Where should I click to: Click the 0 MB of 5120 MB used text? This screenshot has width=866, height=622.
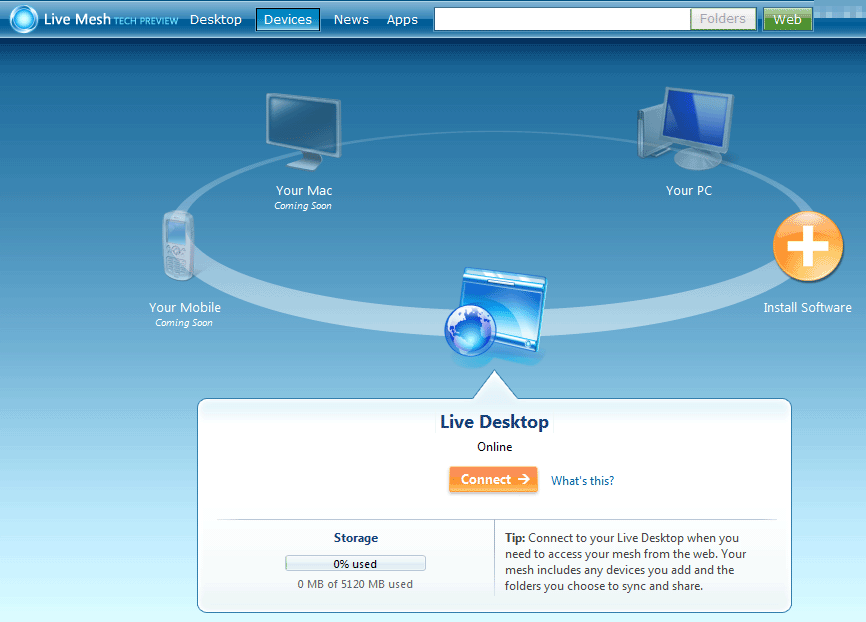coord(355,584)
